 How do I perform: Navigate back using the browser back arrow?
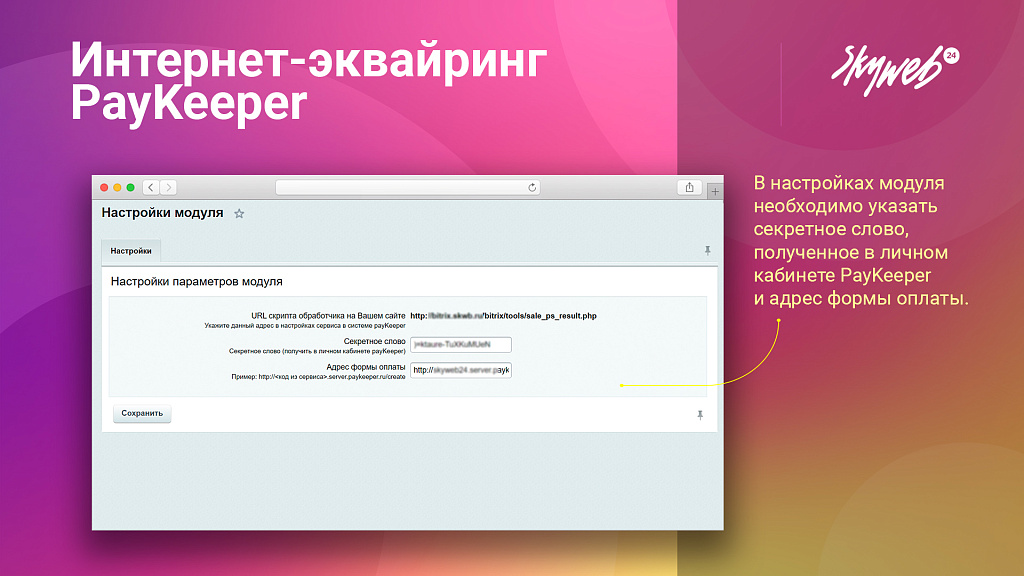149,187
